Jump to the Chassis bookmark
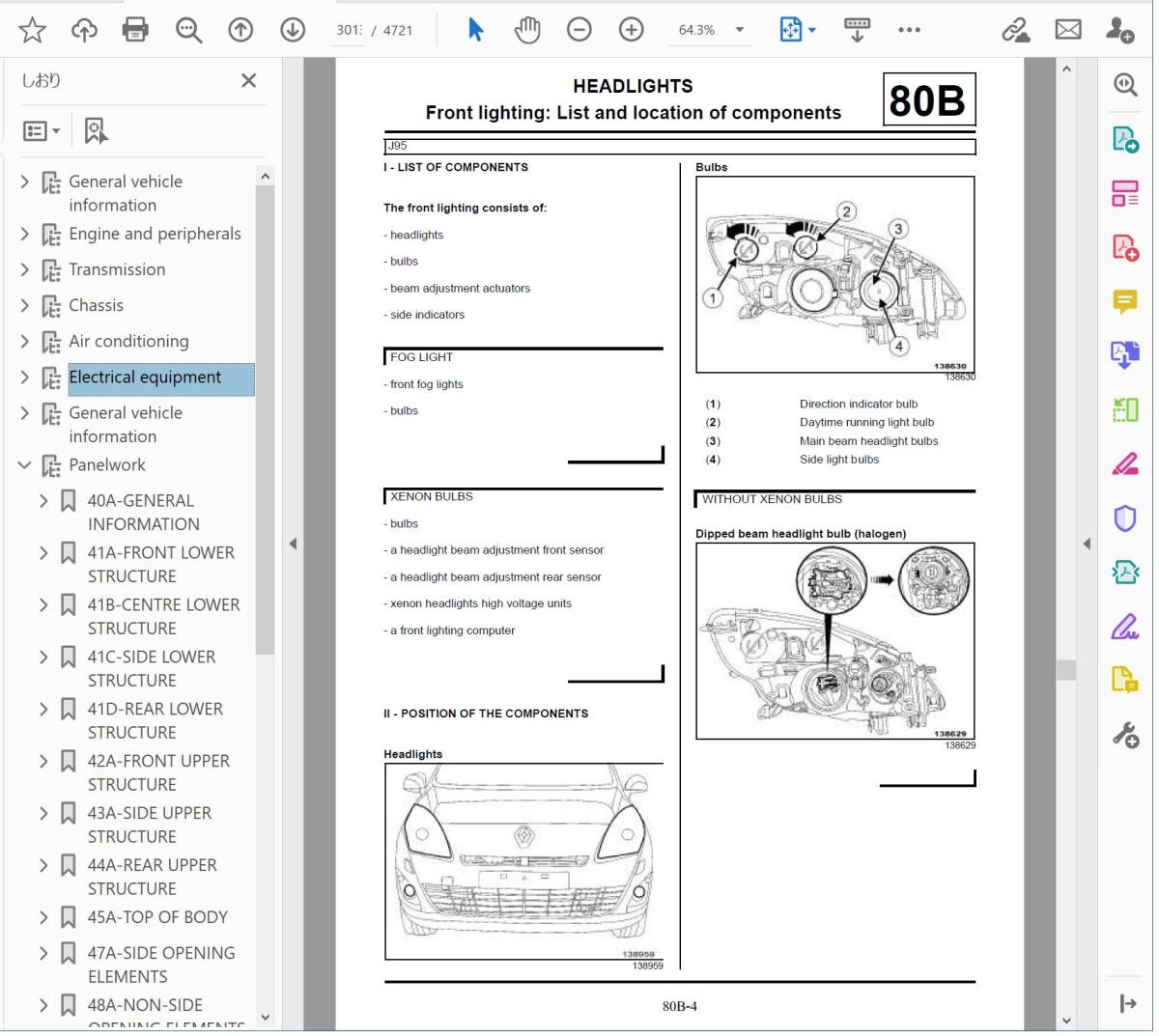 point(96,305)
